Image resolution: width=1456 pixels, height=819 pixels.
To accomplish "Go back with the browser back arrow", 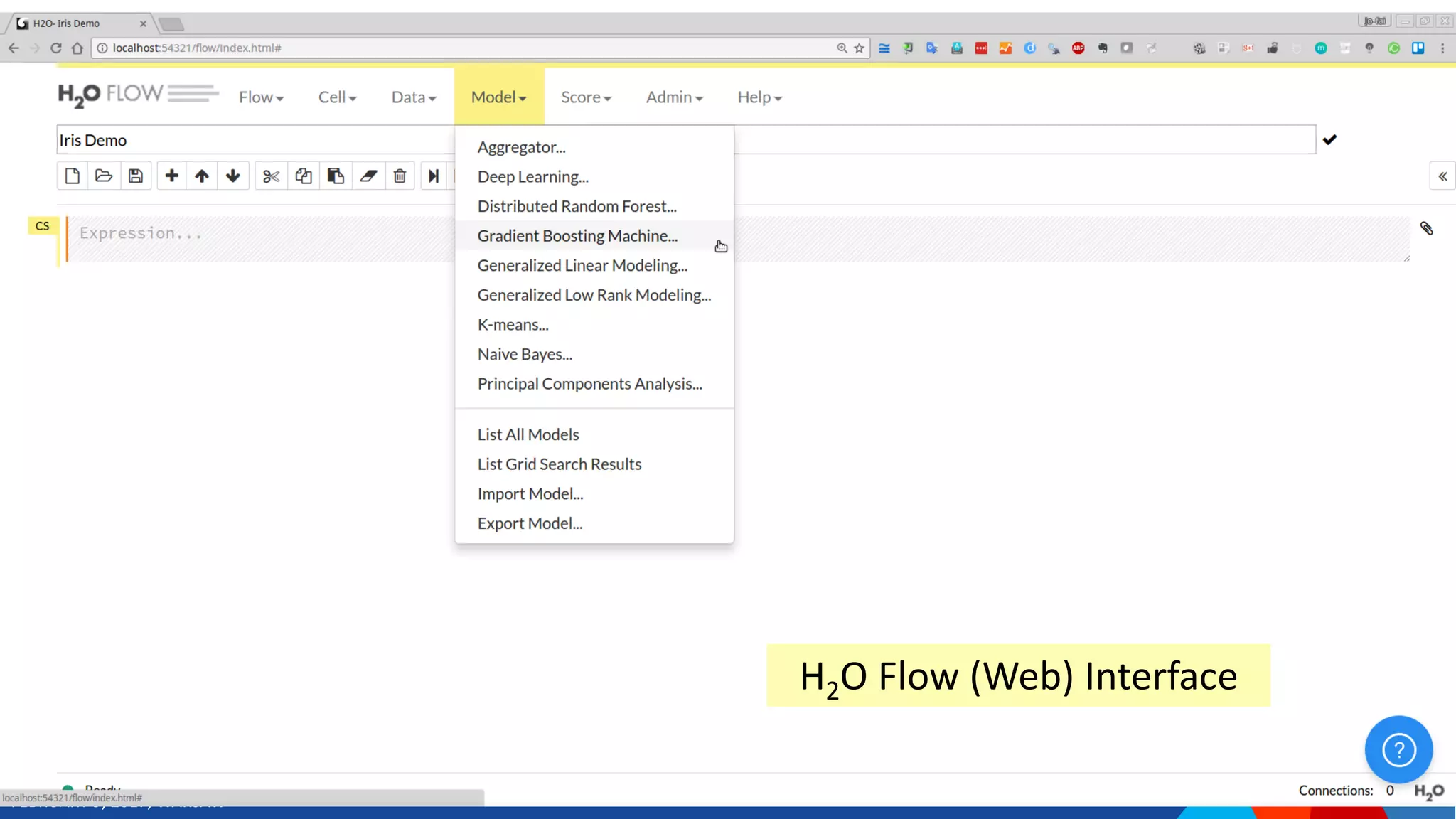I will pos(14,48).
